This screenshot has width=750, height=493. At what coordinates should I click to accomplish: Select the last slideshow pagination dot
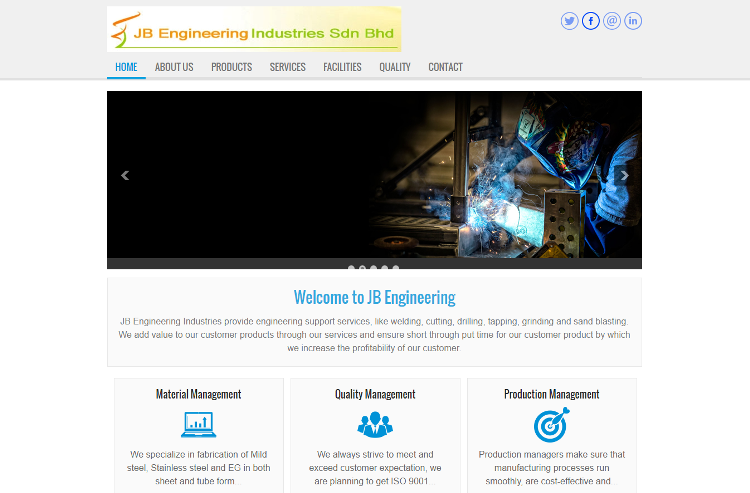pyautogui.click(x=396, y=268)
